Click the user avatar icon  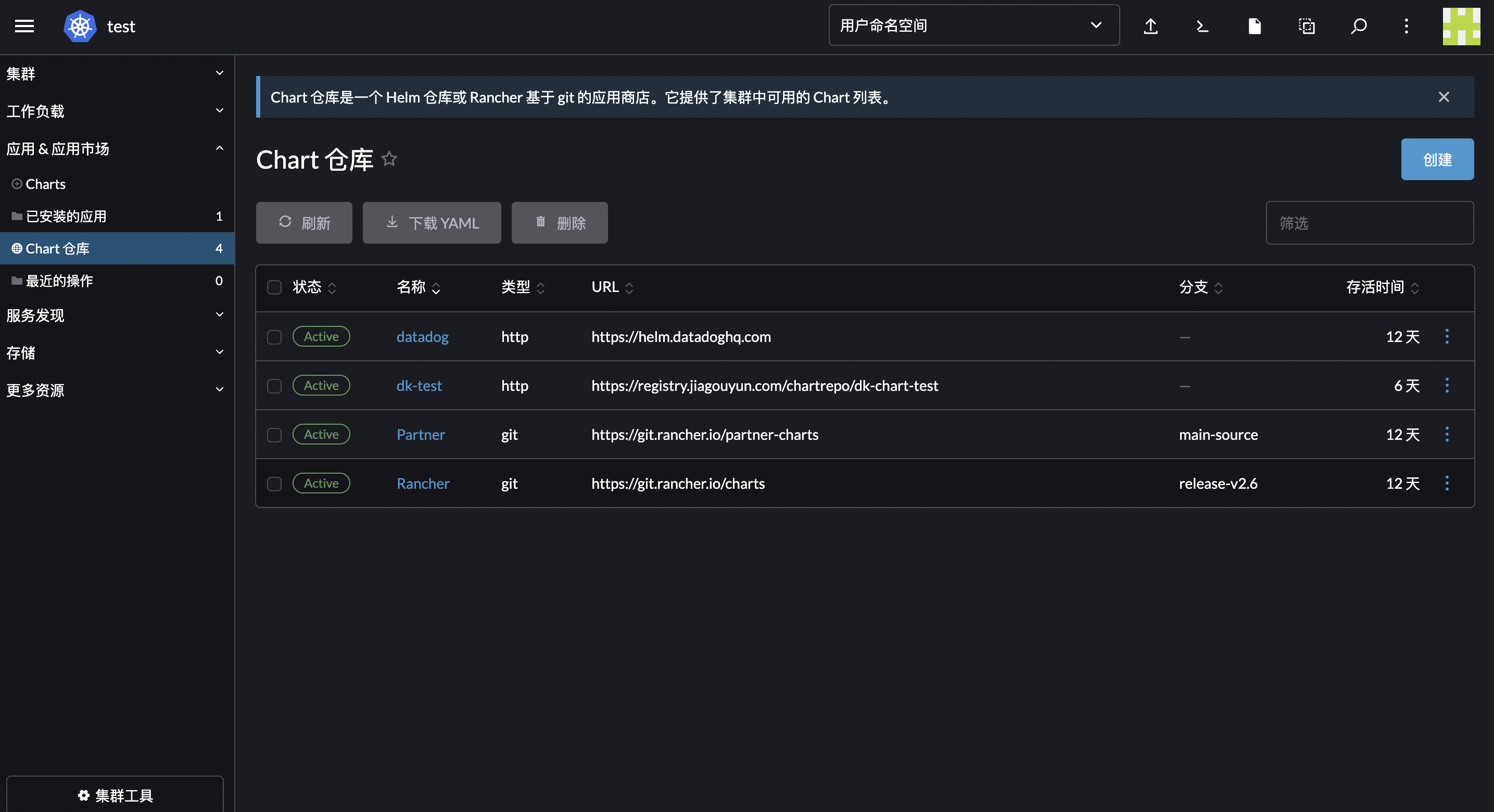[1462, 26]
